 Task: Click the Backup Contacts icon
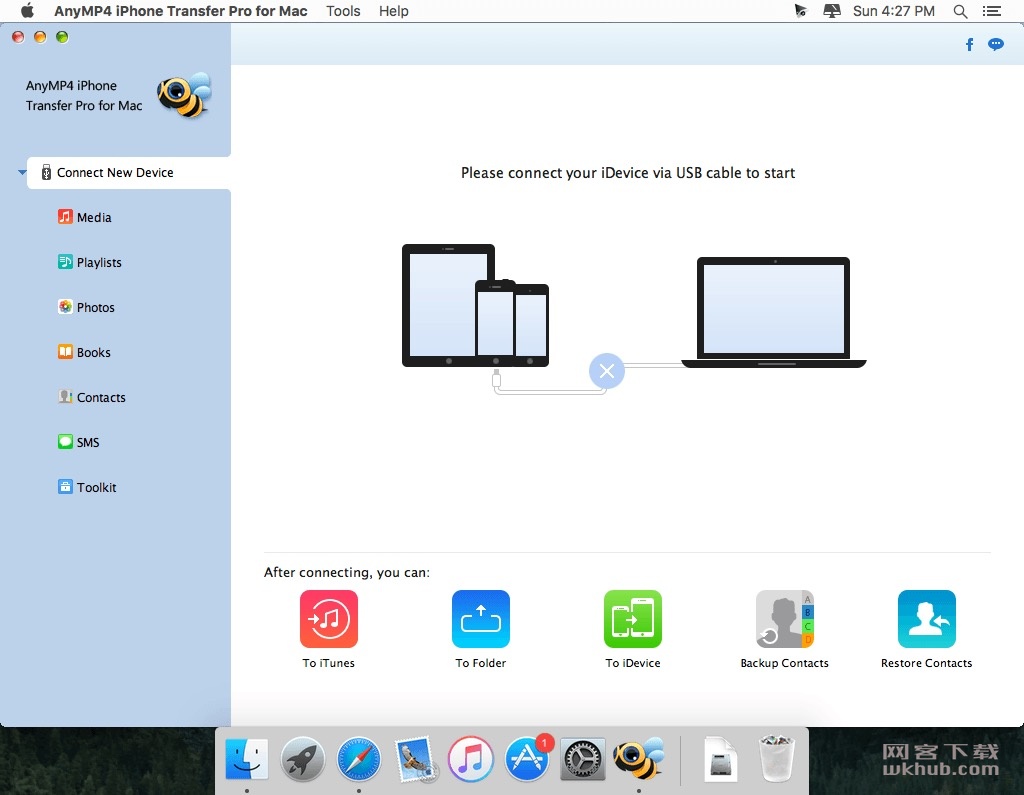click(784, 619)
